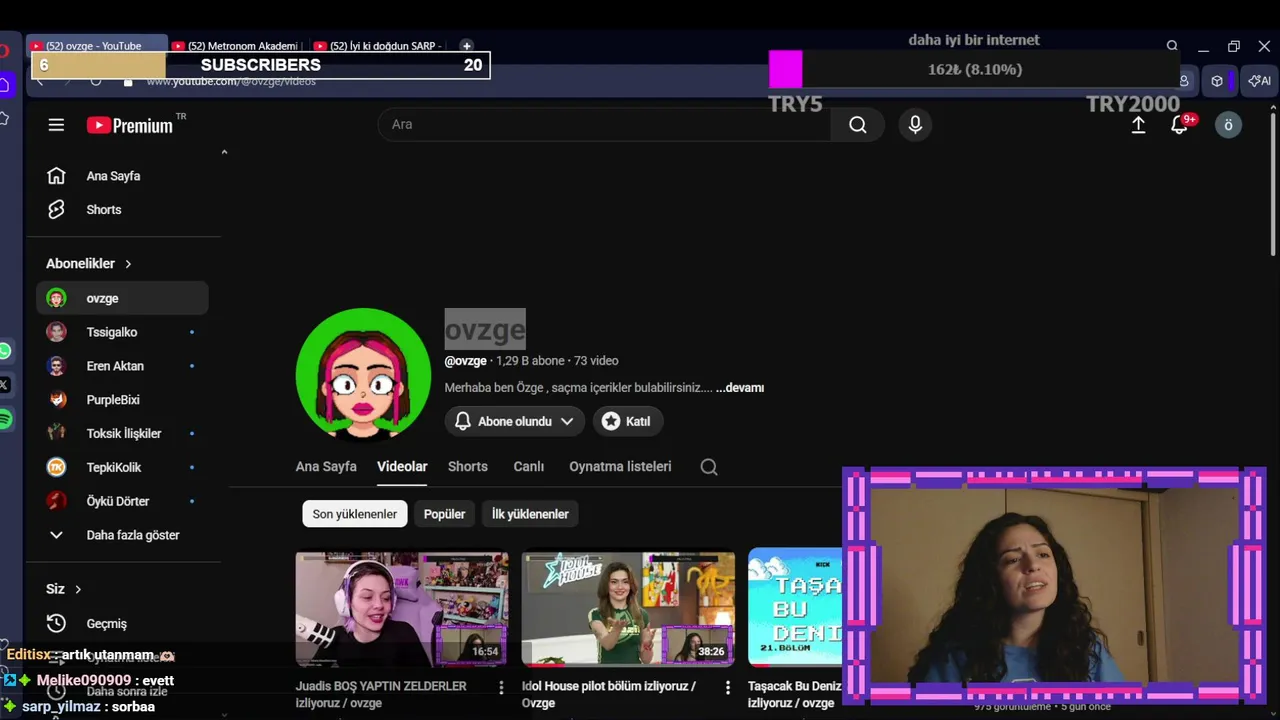Switch to the Metronom Akademi browser tab

236,46
